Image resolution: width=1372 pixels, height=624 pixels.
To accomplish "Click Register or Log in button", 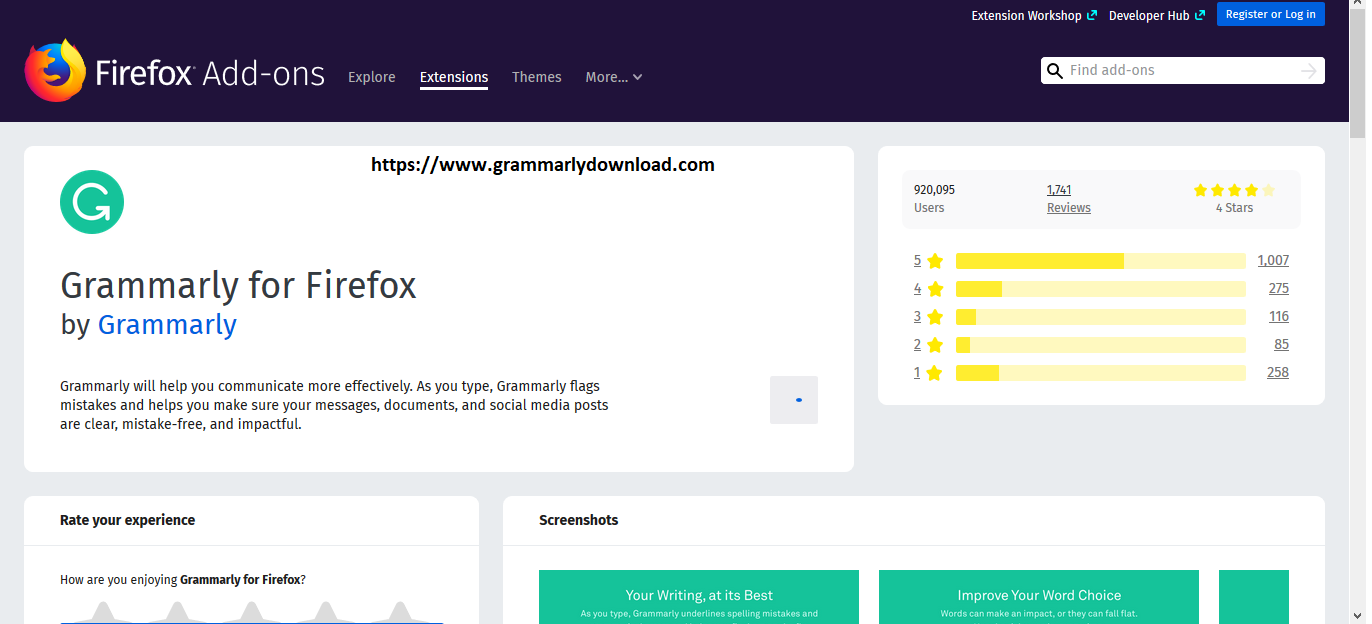I will pos(1271,14).
